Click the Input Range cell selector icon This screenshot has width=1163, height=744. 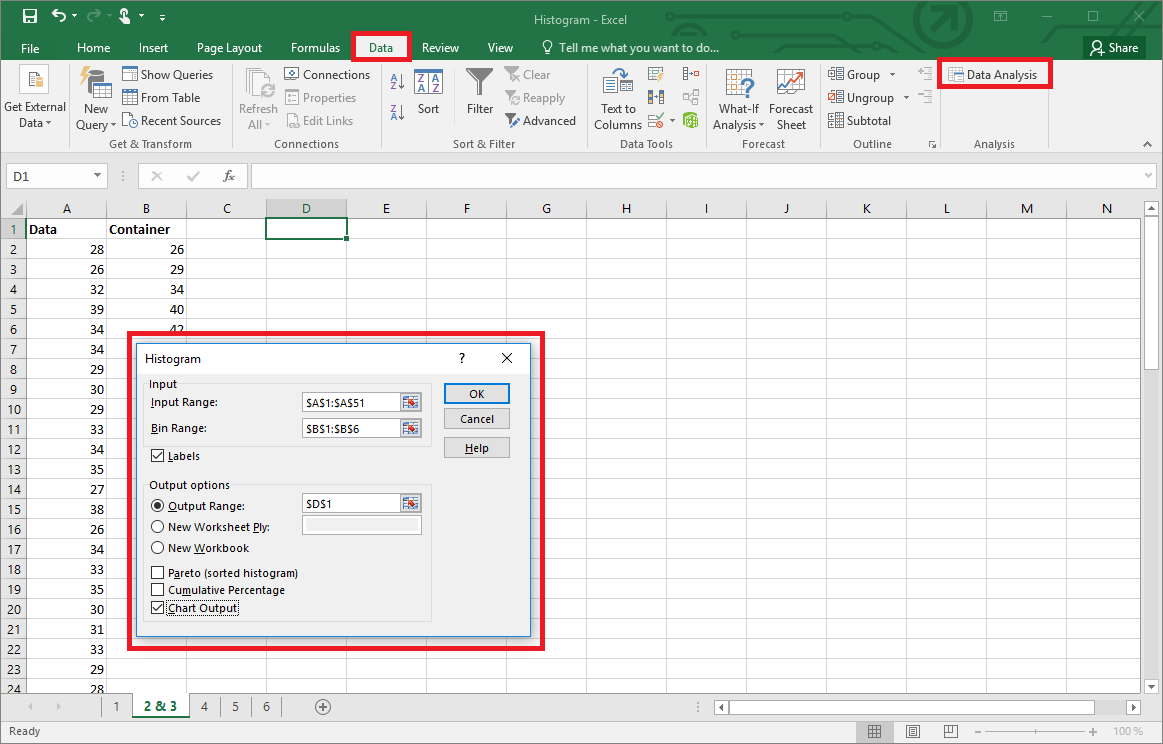pyautogui.click(x=410, y=401)
